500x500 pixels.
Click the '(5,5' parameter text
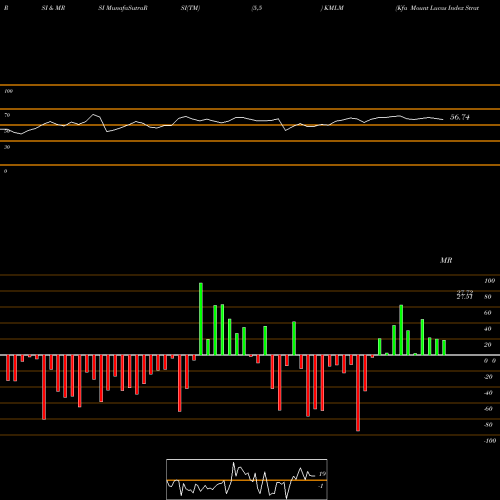click(x=257, y=8)
